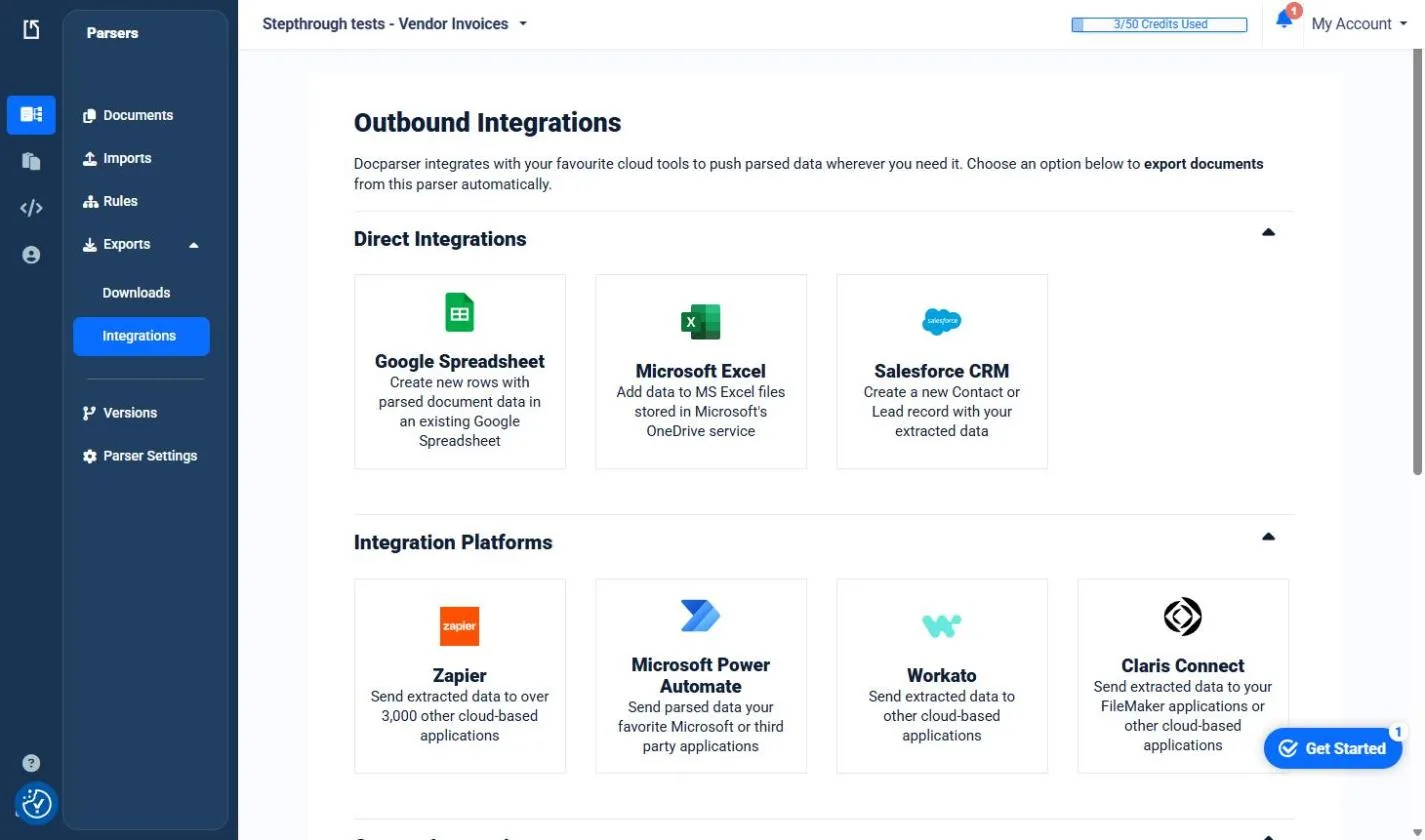The width and height of the screenshot is (1425, 840).
Task: Select the Integrations submenu item
Action: point(141,336)
